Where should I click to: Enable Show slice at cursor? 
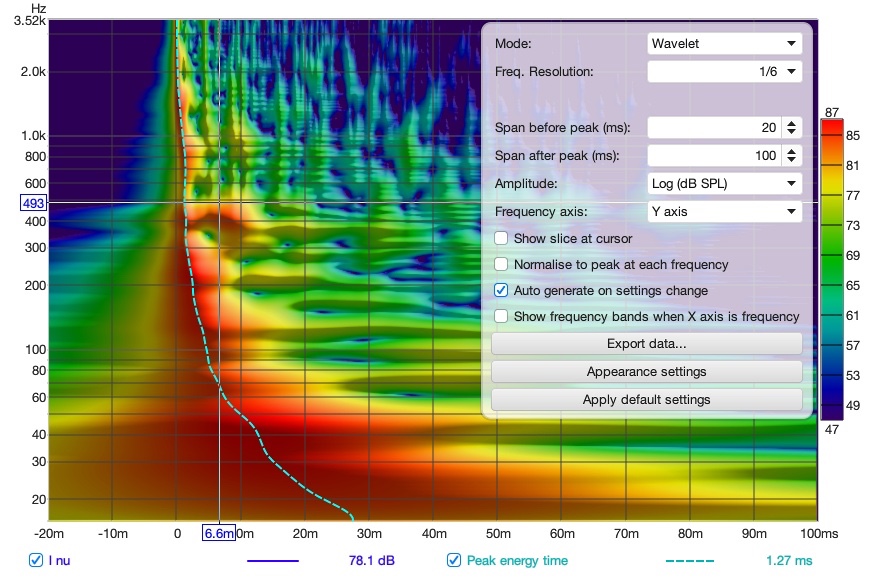click(x=501, y=238)
